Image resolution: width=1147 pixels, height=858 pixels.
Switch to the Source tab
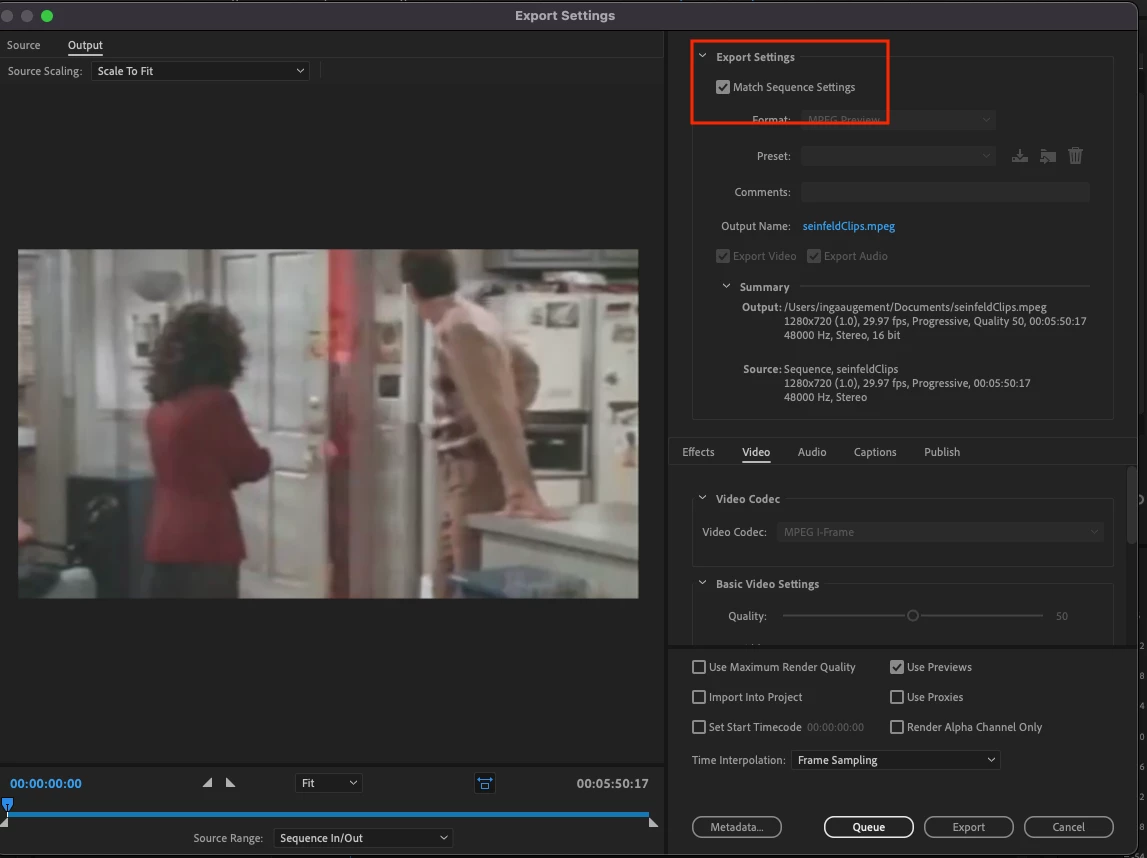[23, 45]
